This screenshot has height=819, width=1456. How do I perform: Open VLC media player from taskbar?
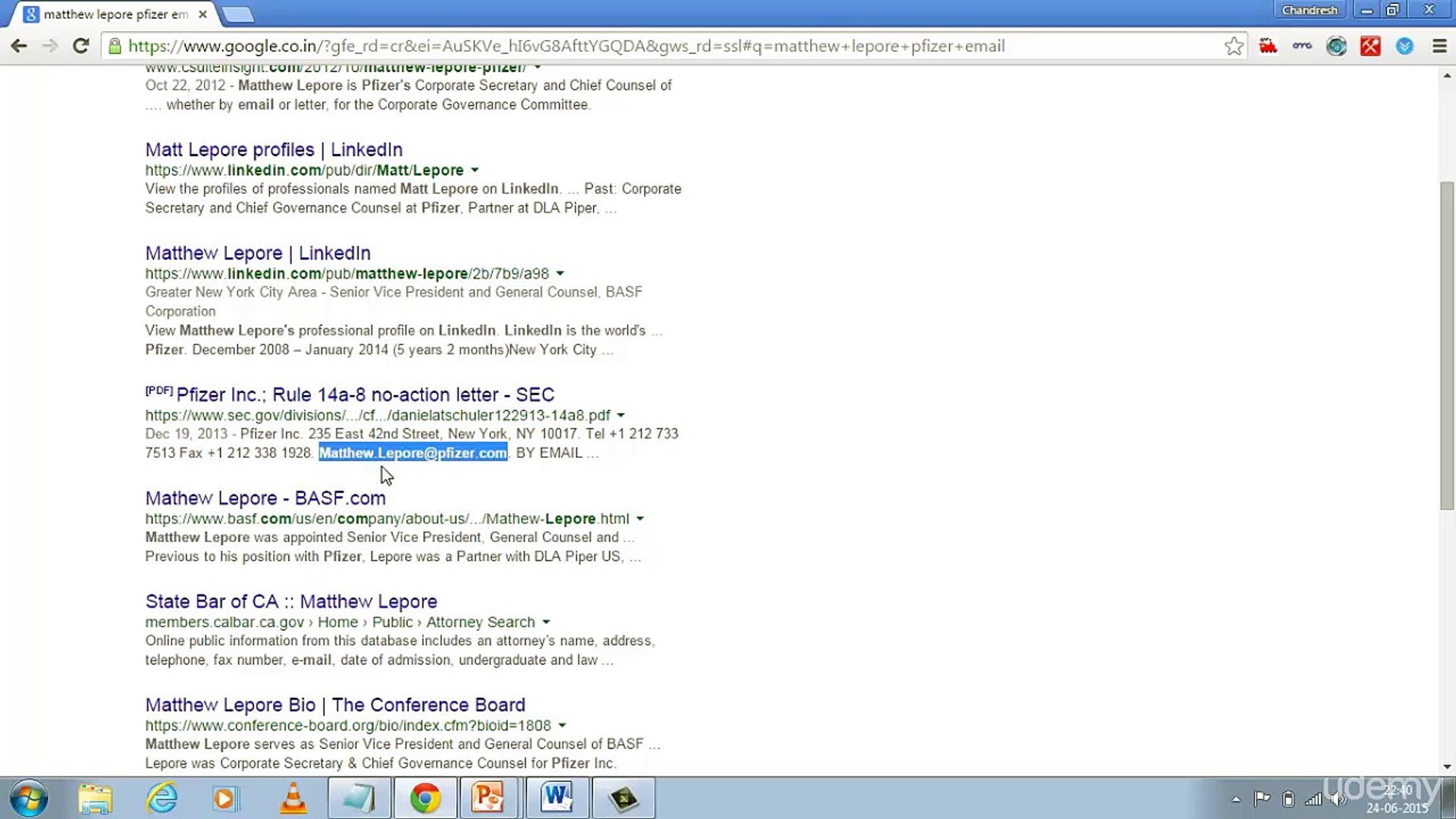[293, 799]
